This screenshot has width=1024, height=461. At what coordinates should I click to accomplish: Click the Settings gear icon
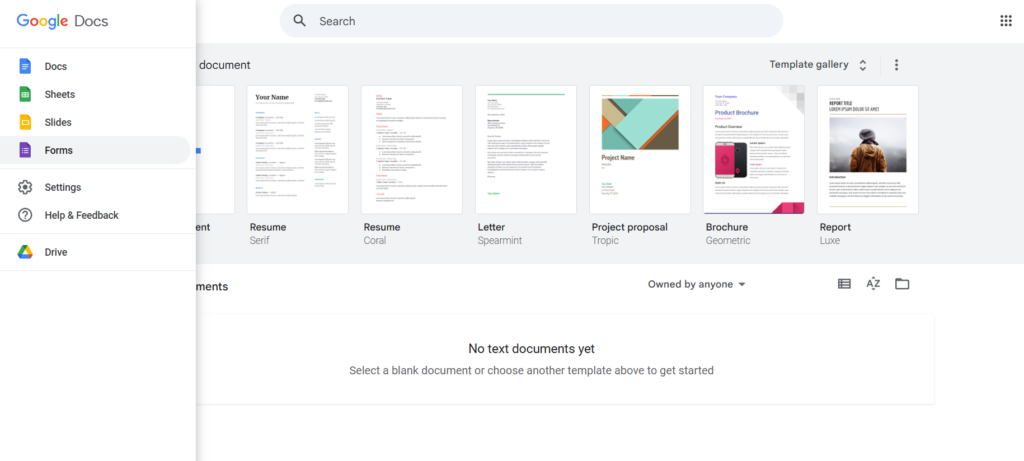[x=26, y=187]
